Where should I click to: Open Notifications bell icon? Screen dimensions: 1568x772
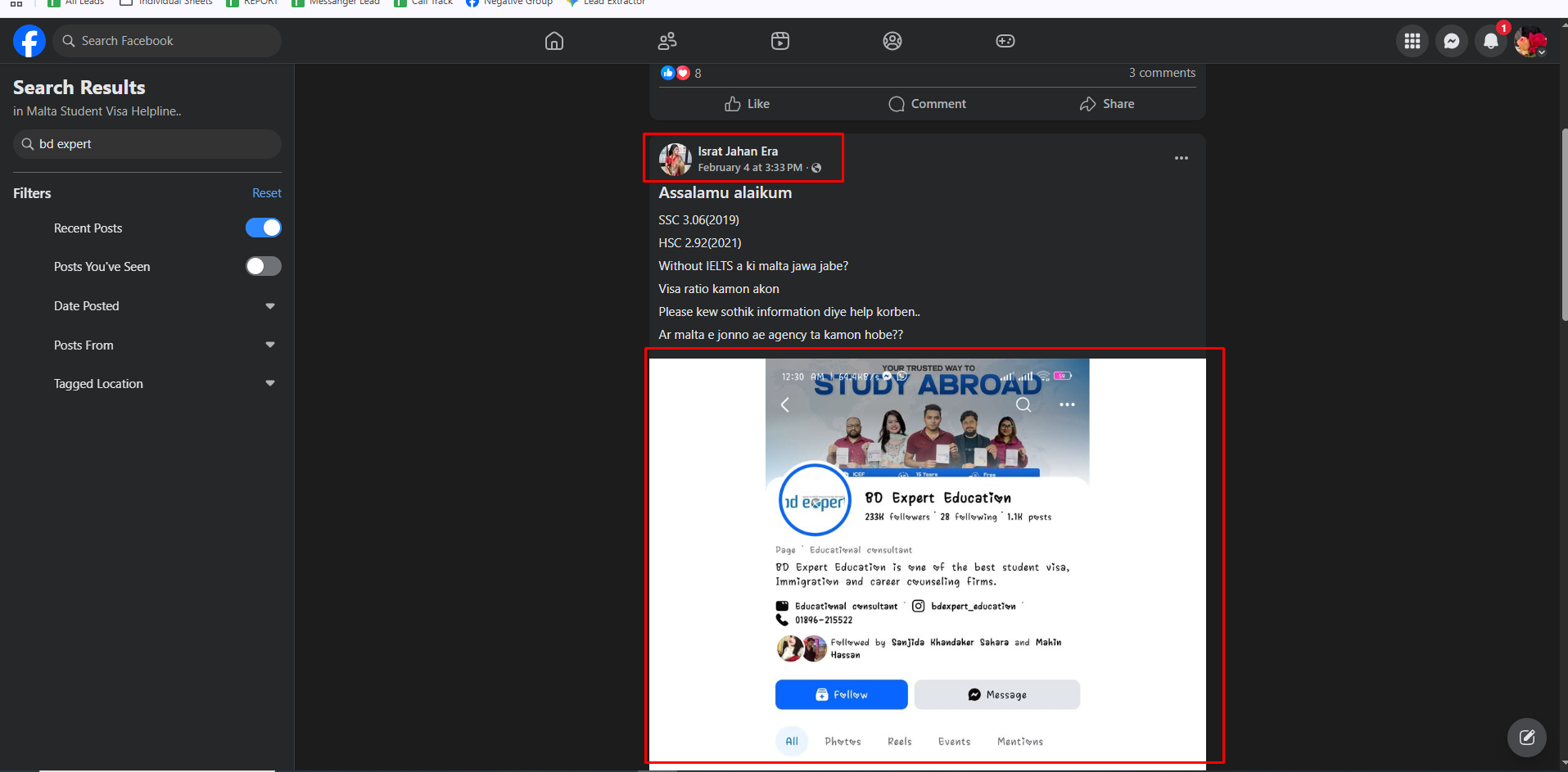click(1491, 41)
